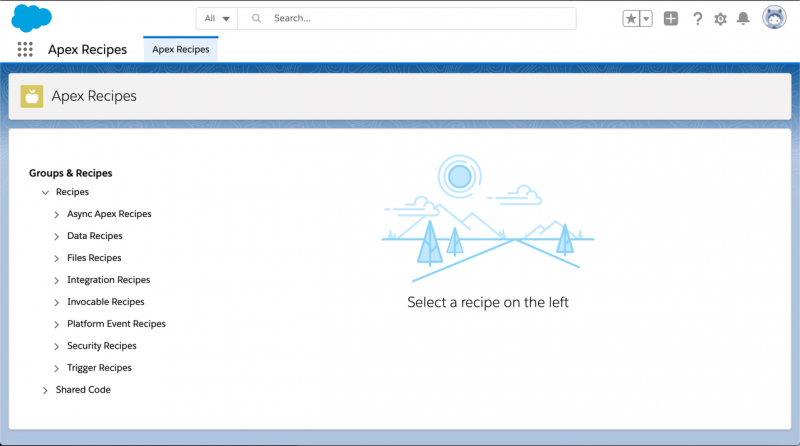Open the App Launcher dots grid
The width and height of the screenshot is (800, 446).
pyautogui.click(x=25, y=49)
